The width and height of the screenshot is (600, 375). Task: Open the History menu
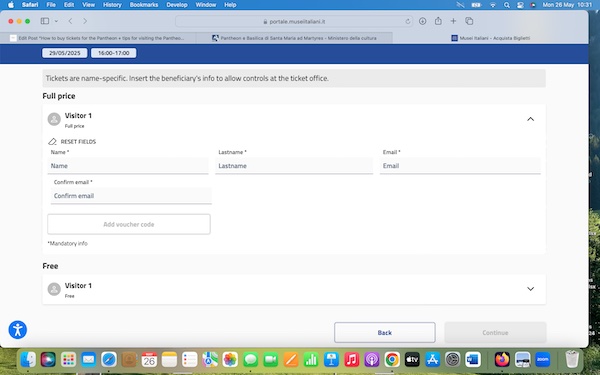pos(112,5)
